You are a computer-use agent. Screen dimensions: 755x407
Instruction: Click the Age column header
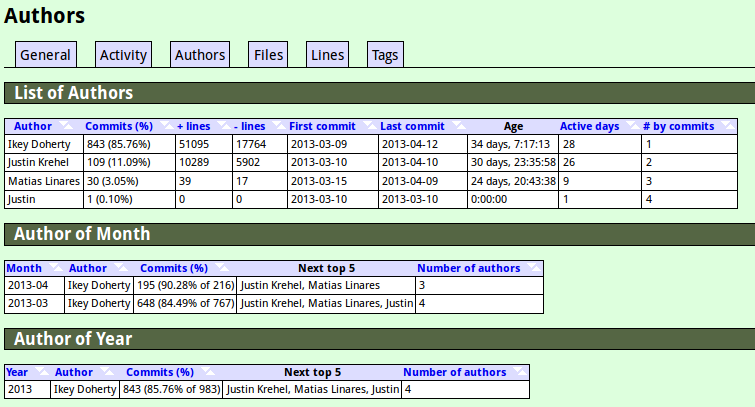(513, 127)
